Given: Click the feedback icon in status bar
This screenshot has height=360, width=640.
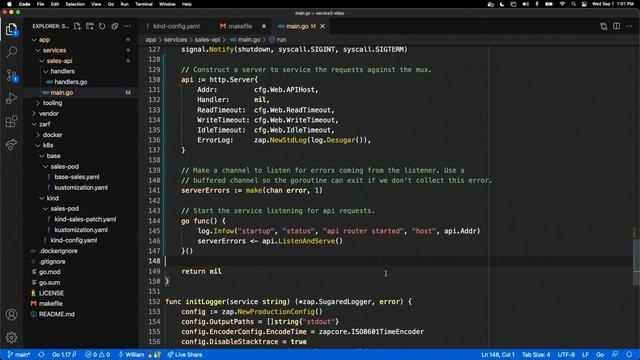Looking at the screenshot, I should pos(615,355).
